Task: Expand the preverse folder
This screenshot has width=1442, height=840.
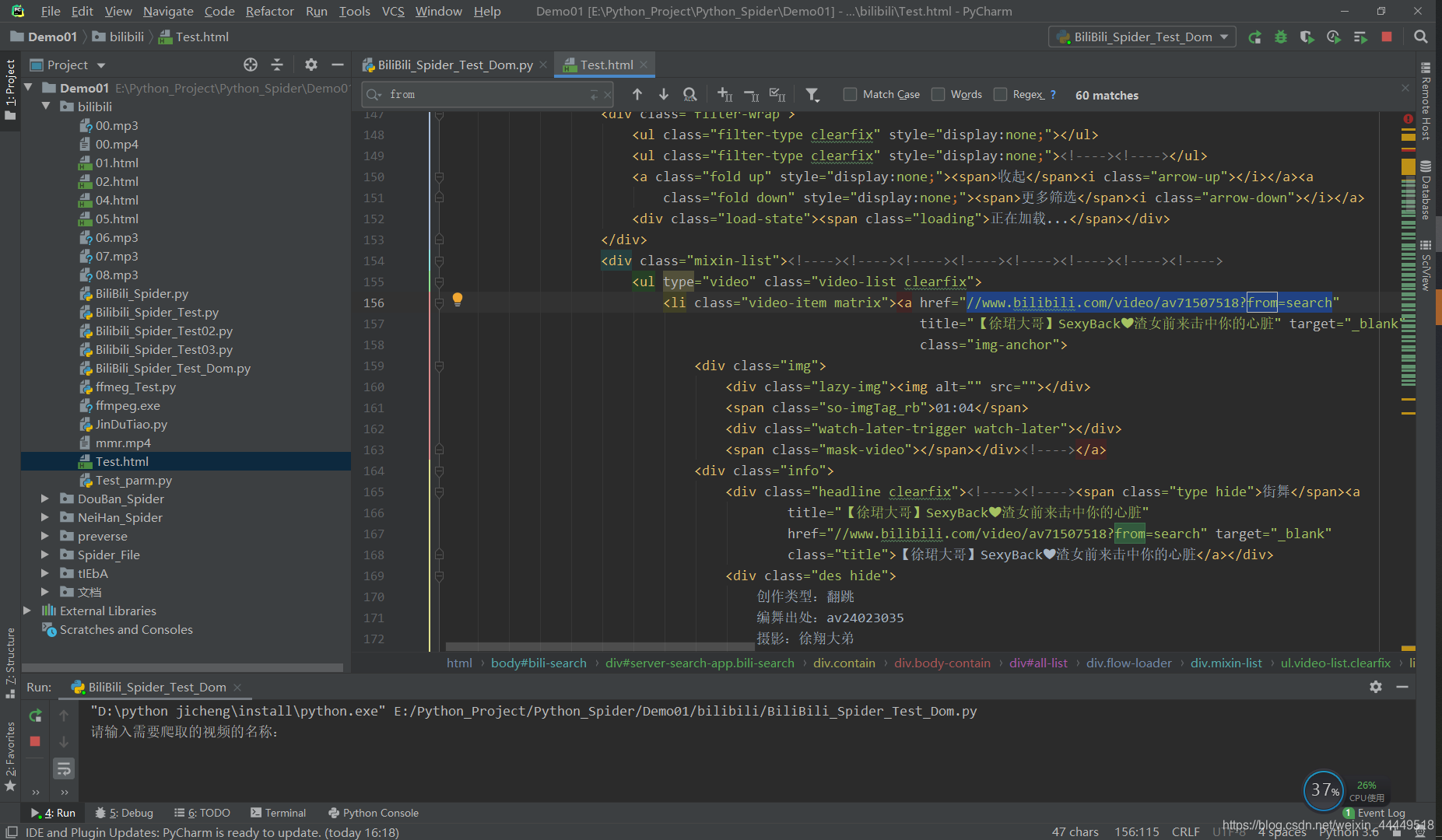Action: tap(45, 536)
